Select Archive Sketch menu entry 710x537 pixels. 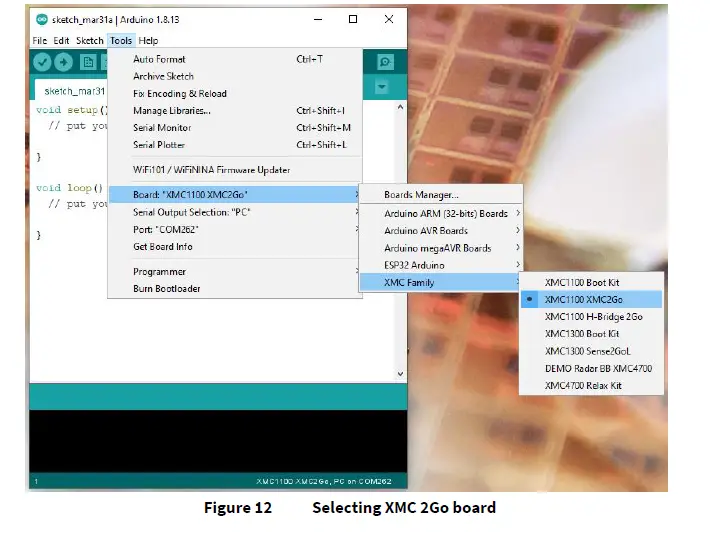[235, 77]
